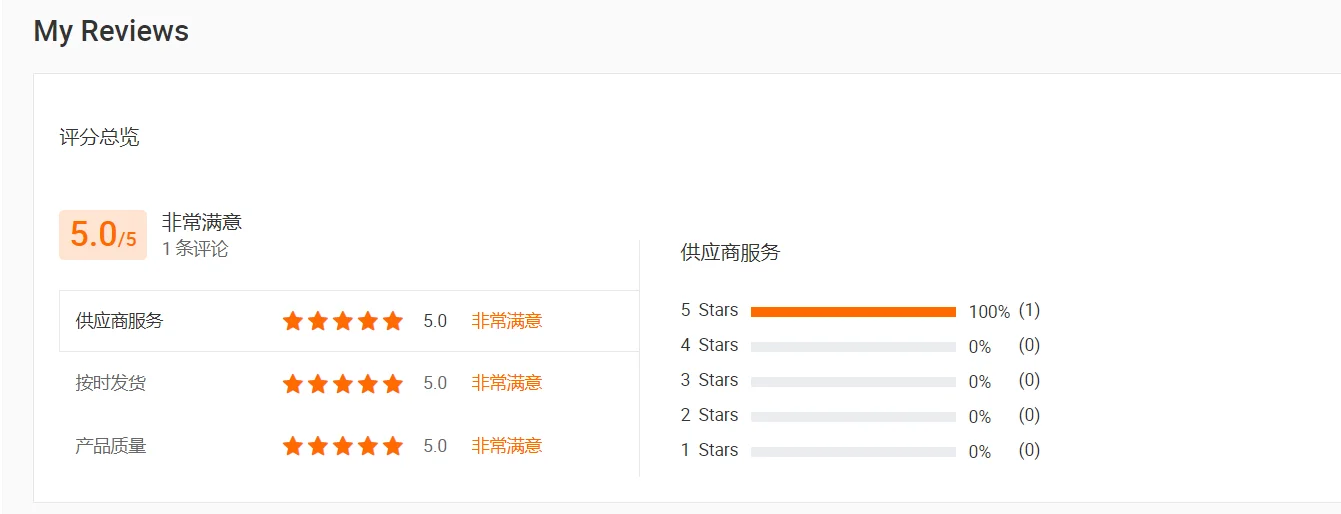Click the 4 Stars rating bar
1341x514 pixels.
point(853,347)
